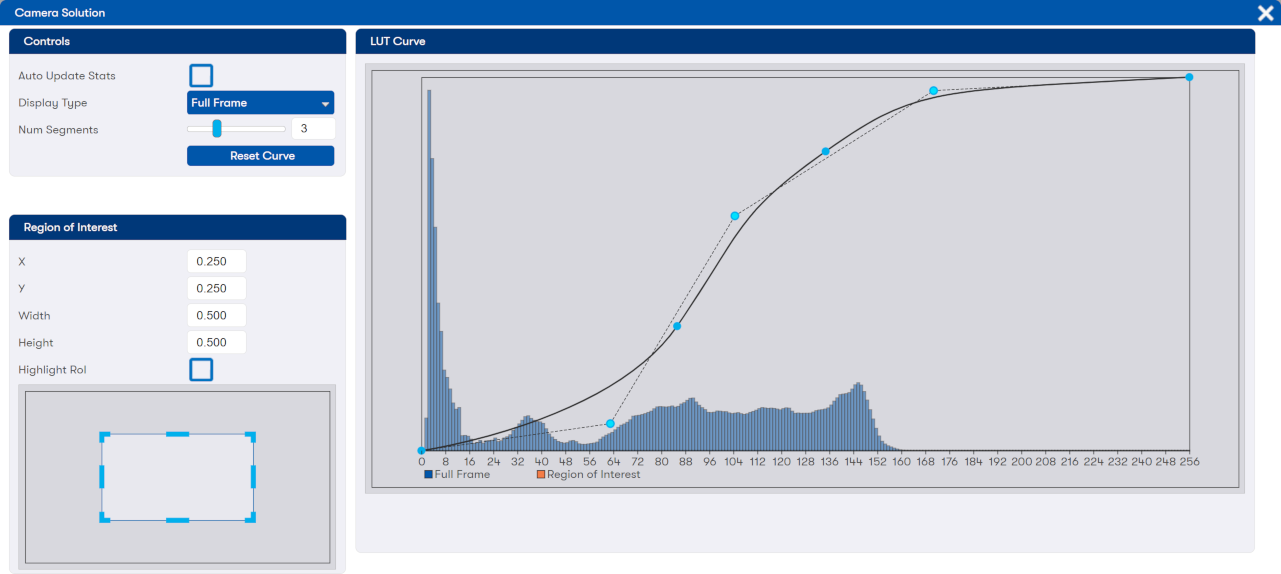Select the curve anchor point near value 85

pos(677,326)
